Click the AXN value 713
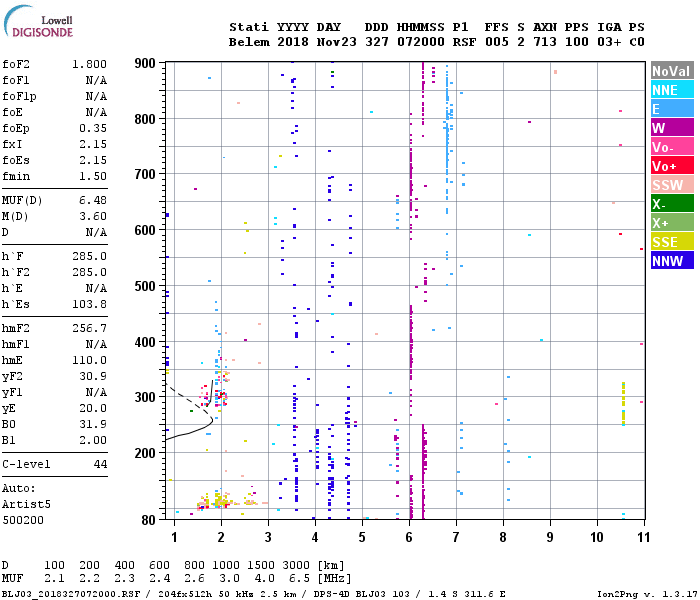Image resolution: width=700 pixels, height=600 pixels. 545,42
